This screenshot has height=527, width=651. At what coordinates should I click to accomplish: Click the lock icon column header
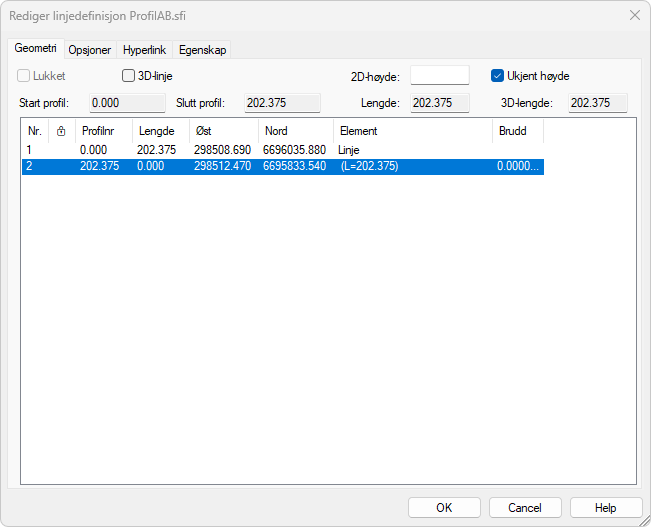pos(63,131)
